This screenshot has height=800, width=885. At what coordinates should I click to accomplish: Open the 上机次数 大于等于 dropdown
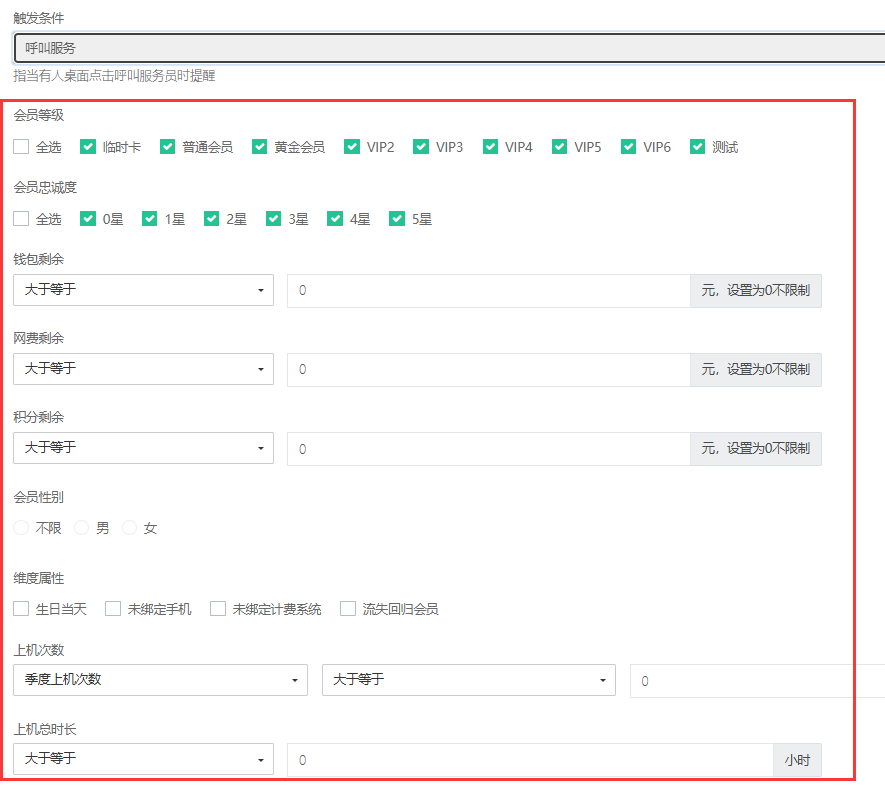tap(469, 680)
